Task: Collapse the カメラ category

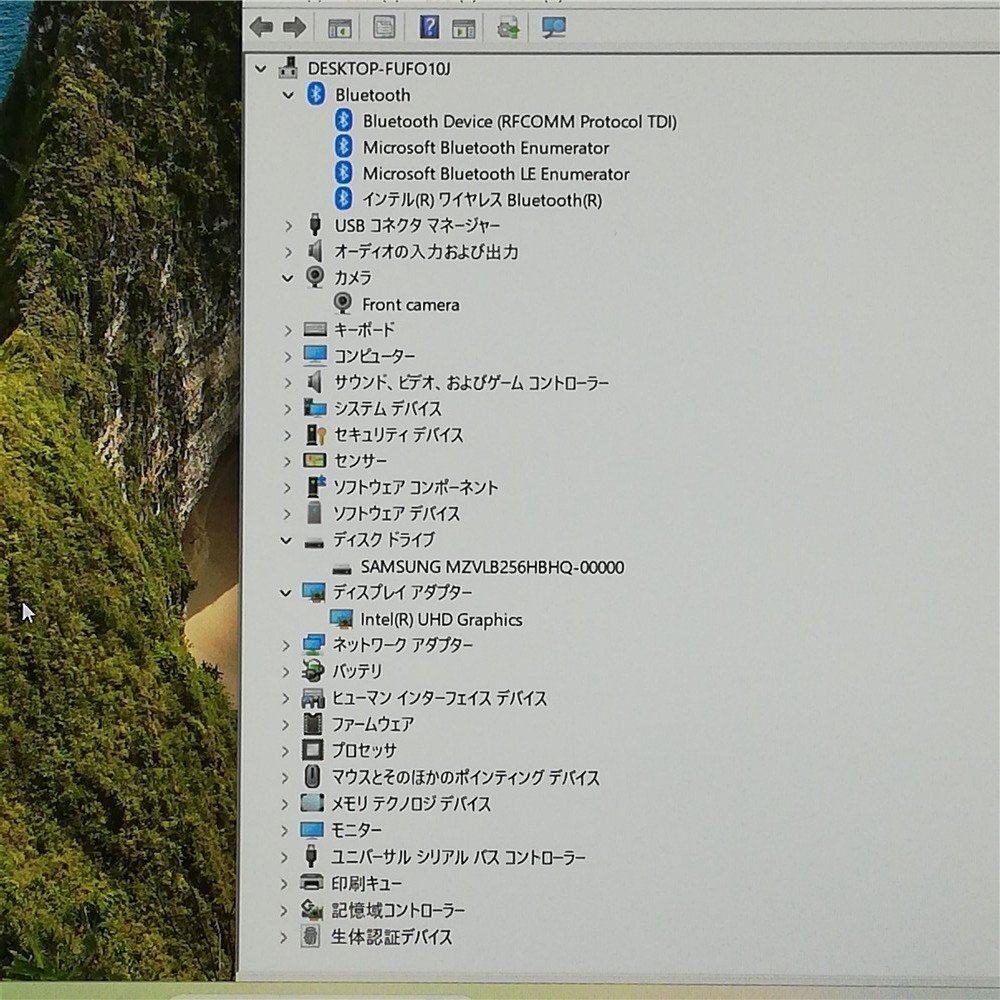Action: pos(288,278)
